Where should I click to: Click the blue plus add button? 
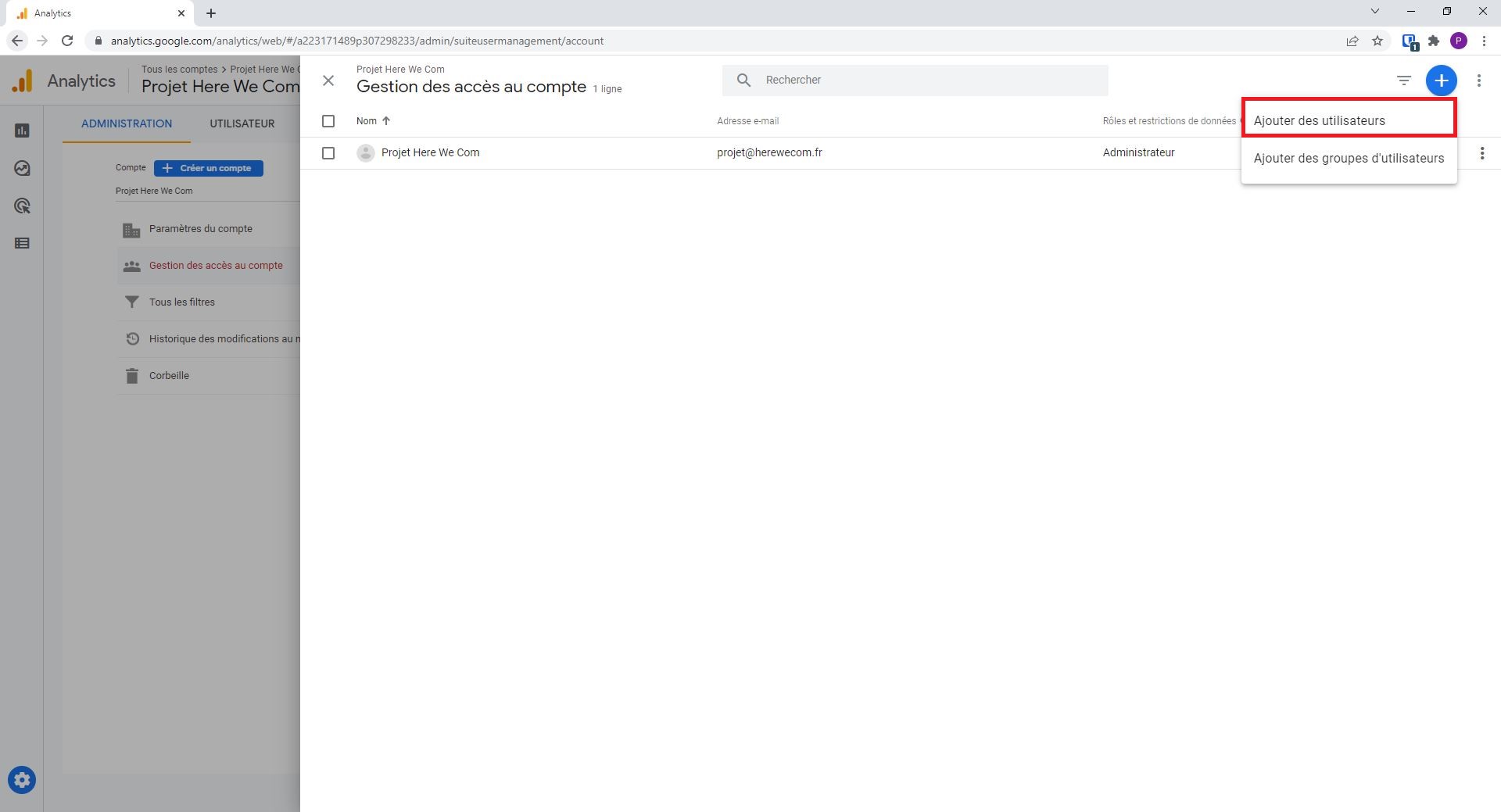[1441, 80]
